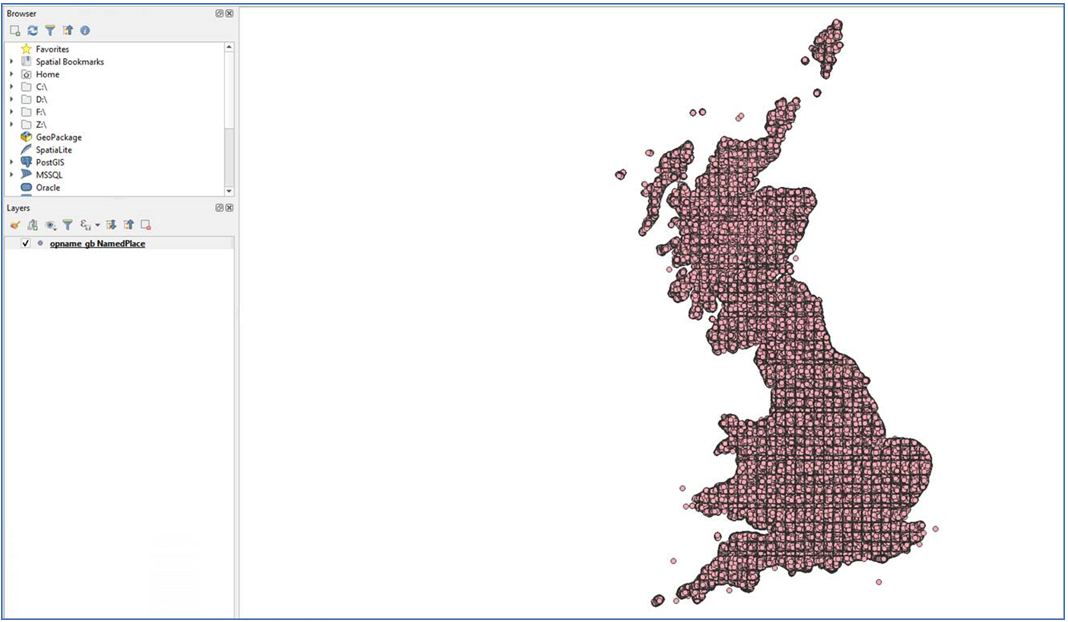Click the Add Selected Layers icon in Browser
Screen dimensions: 1068x622
[x=15, y=31]
